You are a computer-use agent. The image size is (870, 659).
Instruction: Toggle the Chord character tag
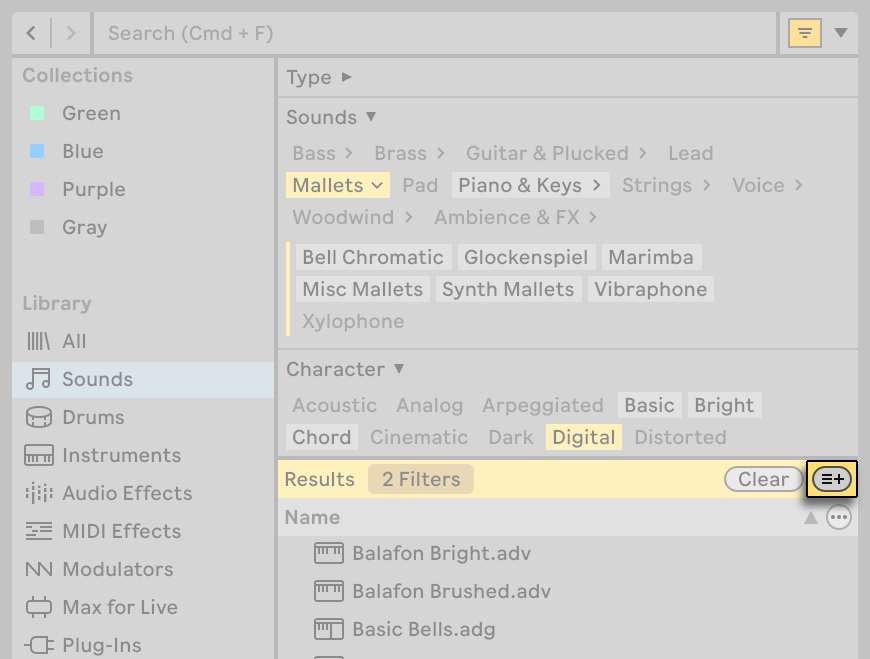[322, 437]
